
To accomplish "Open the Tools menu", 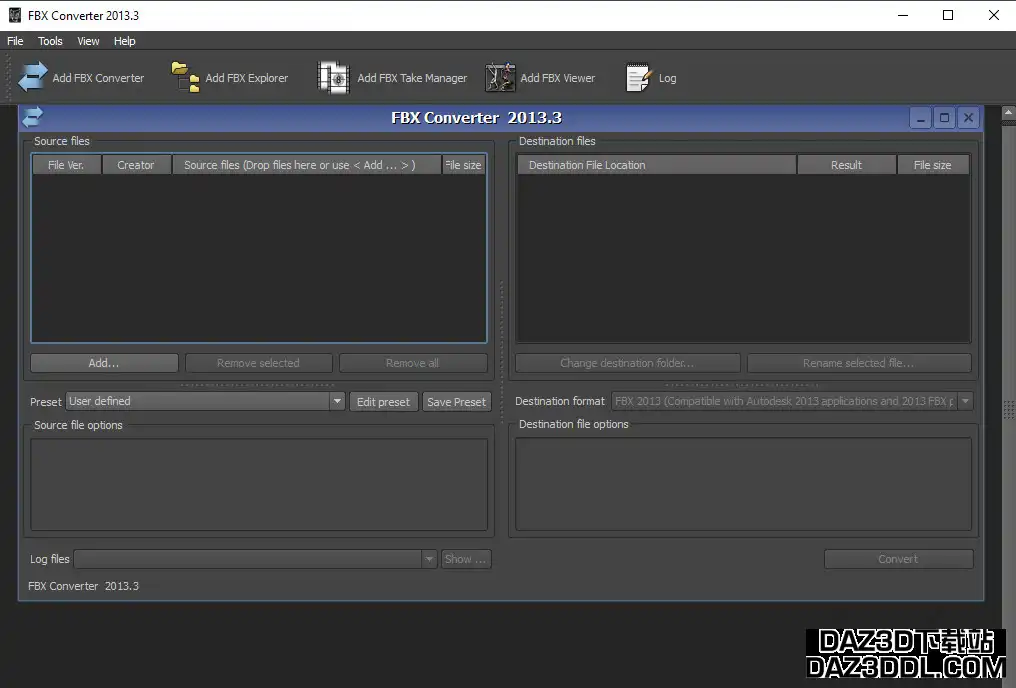I will click(50, 41).
